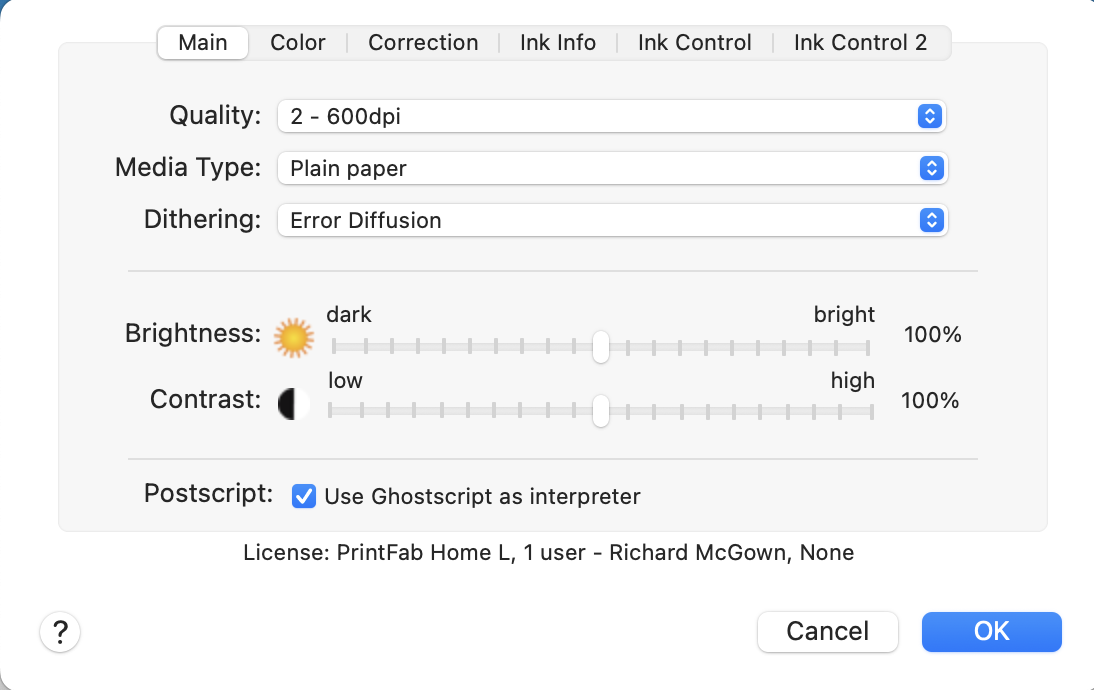Open the Dithering Error Diffusion dropdown
Viewport: 1094px width, 690px height.
(x=611, y=220)
